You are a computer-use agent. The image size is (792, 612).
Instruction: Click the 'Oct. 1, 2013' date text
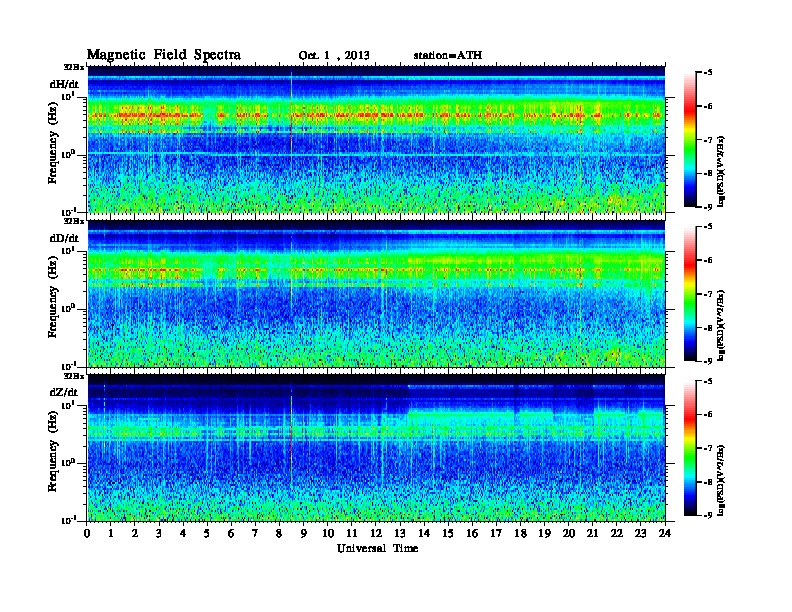pyautogui.click(x=334, y=56)
